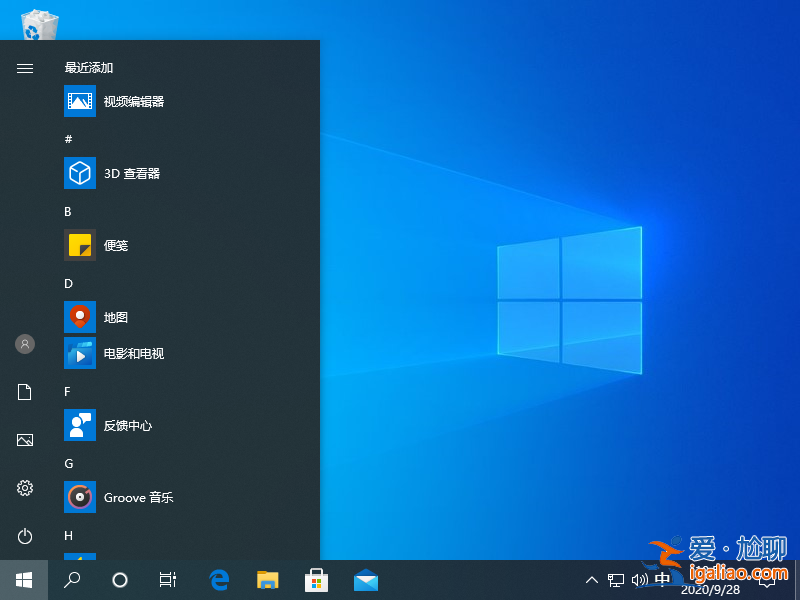Open Settings from the Start sidebar gear
This screenshot has height=600, width=800.
(x=24, y=488)
